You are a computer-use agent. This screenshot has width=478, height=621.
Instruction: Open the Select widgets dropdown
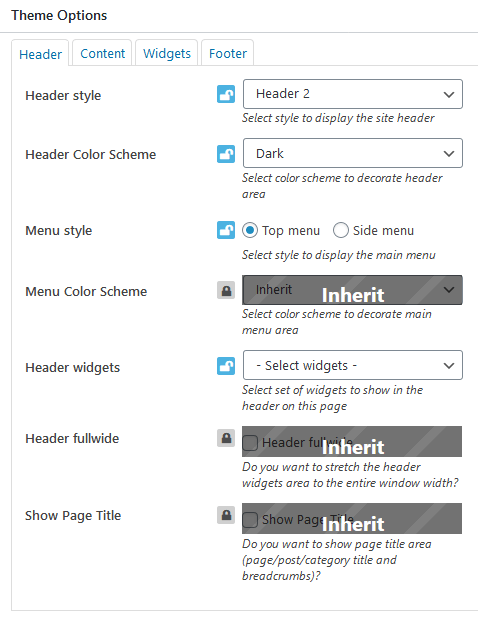[x=352, y=365]
